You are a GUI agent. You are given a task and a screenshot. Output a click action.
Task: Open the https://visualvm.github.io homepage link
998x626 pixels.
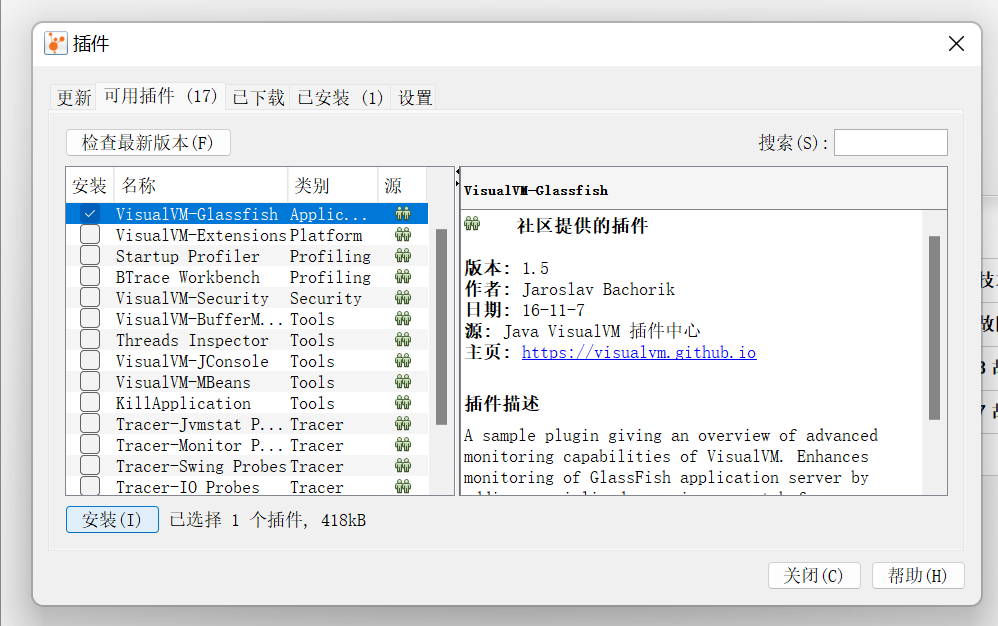(x=639, y=352)
